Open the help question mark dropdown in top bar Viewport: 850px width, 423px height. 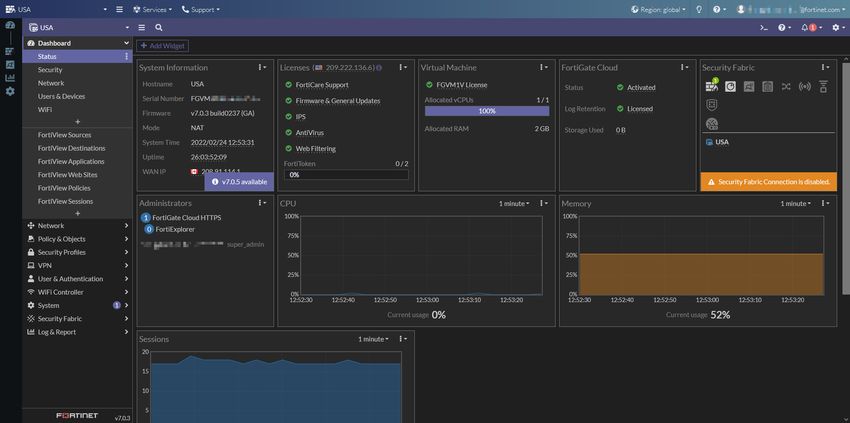pyautogui.click(x=719, y=9)
